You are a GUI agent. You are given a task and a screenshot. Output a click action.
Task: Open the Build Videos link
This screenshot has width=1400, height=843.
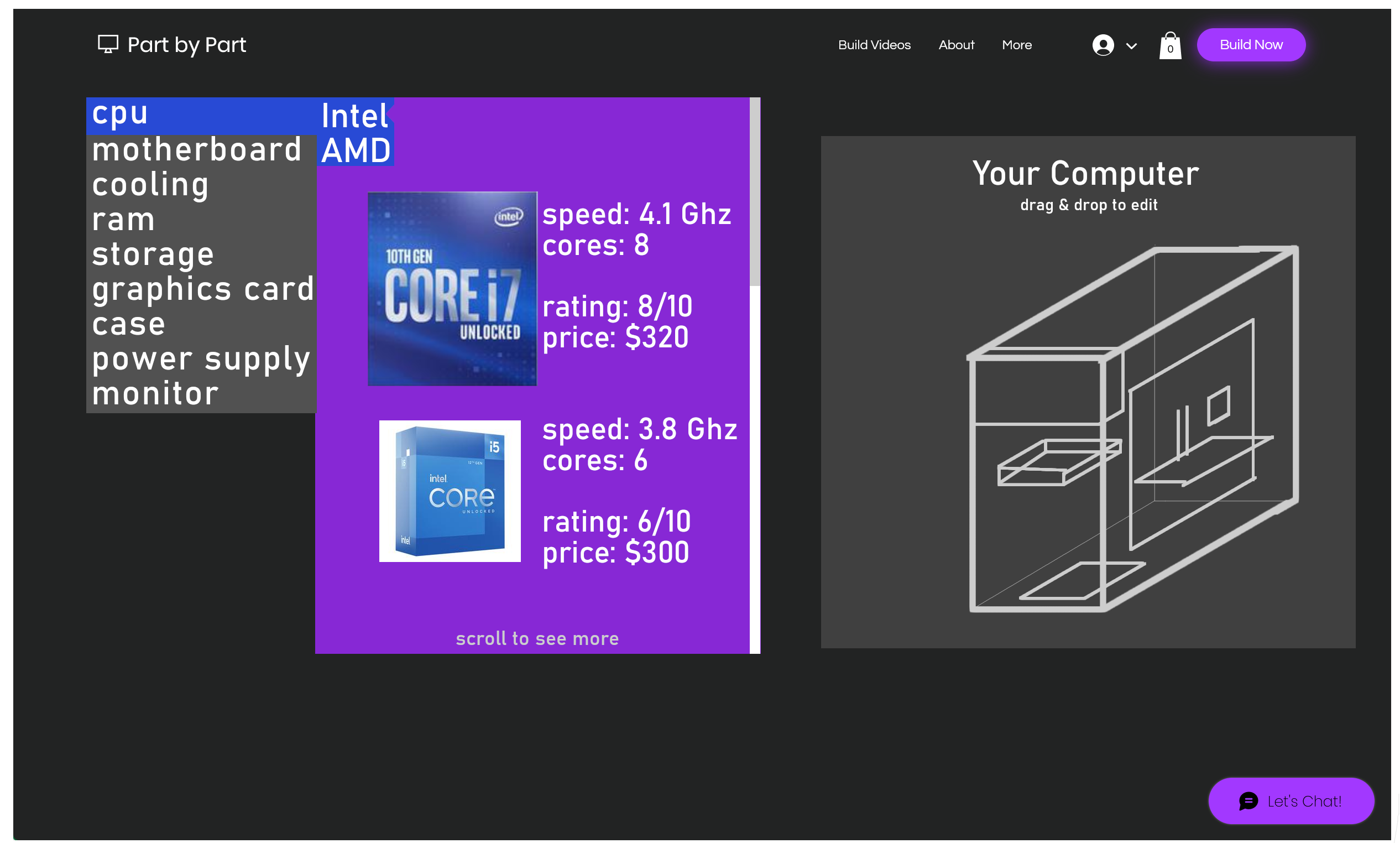tap(874, 45)
